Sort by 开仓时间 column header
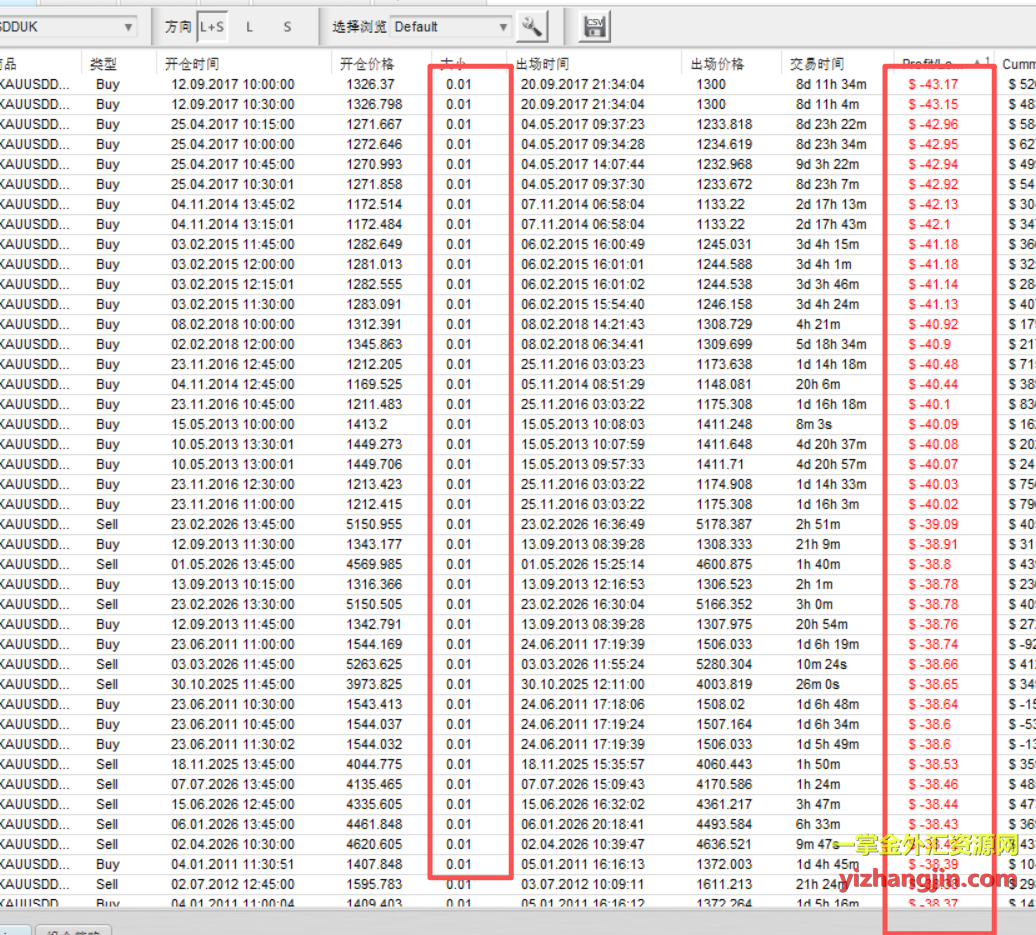 (192, 64)
